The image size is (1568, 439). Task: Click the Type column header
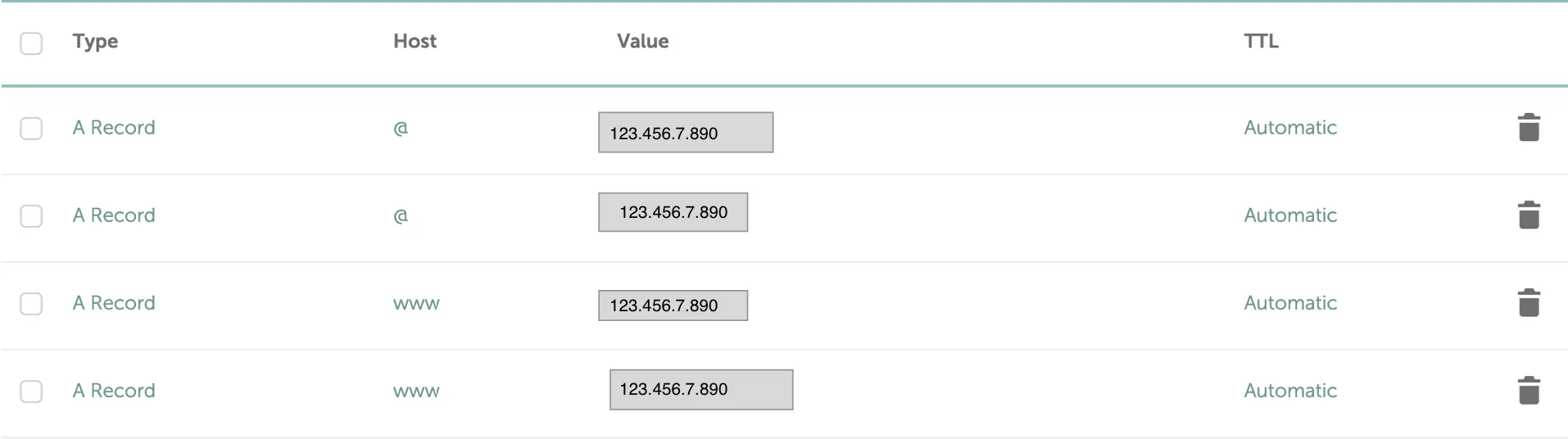[95, 41]
